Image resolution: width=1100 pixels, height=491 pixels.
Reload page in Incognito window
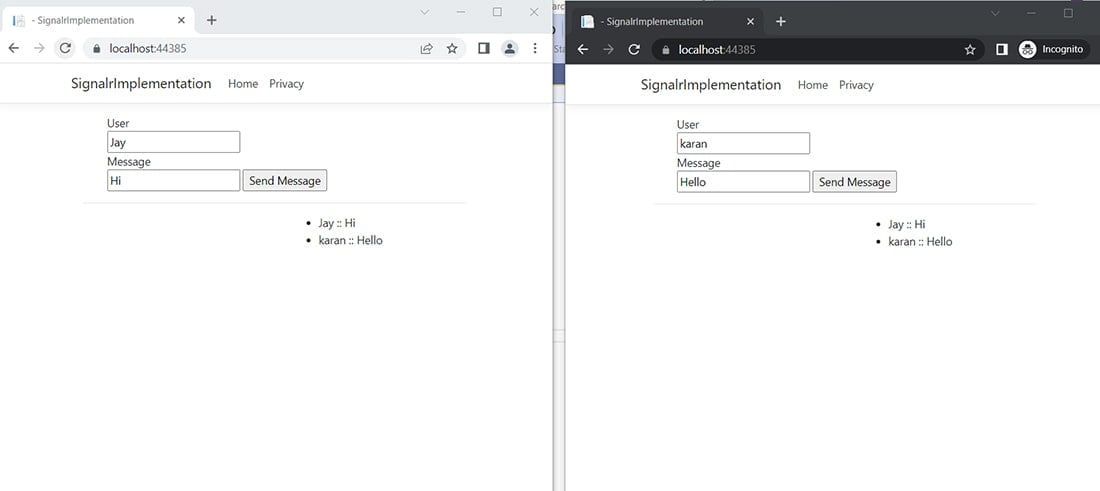(x=634, y=50)
